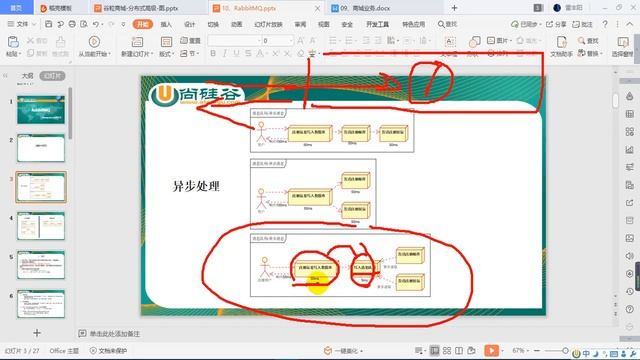The image size is (640, 360).
Task: Open the 67% zoom level dropdown
Action: [x=520, y=351]
